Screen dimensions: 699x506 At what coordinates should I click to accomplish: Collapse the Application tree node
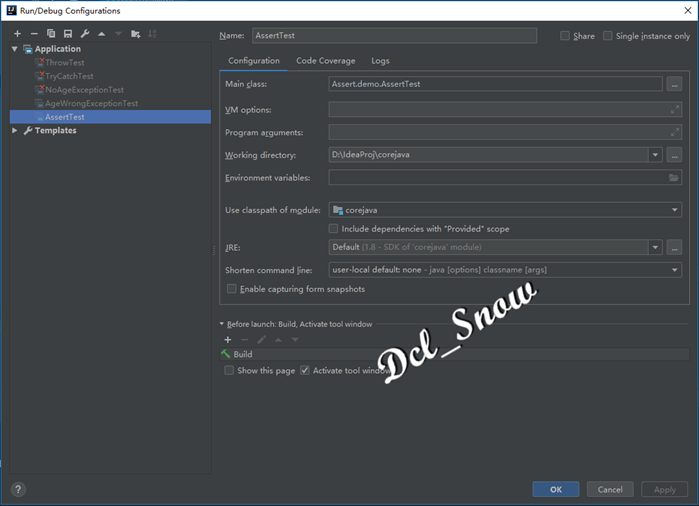coord(15,49)
